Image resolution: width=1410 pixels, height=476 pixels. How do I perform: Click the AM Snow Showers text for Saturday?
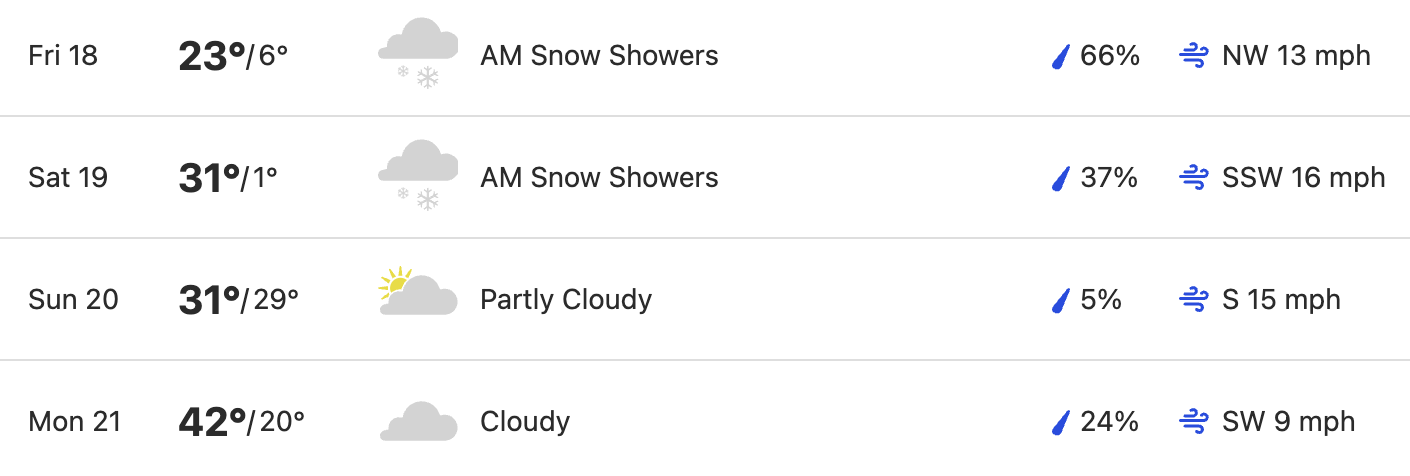[599, 177]
